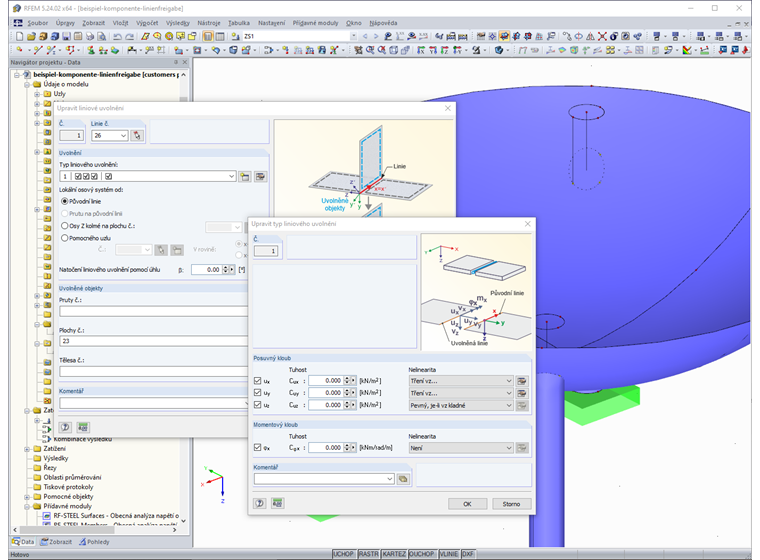This screenshot has height=560, width=760.
Task: Click Plochy č. input field with 23
Action: click(153, 341)
